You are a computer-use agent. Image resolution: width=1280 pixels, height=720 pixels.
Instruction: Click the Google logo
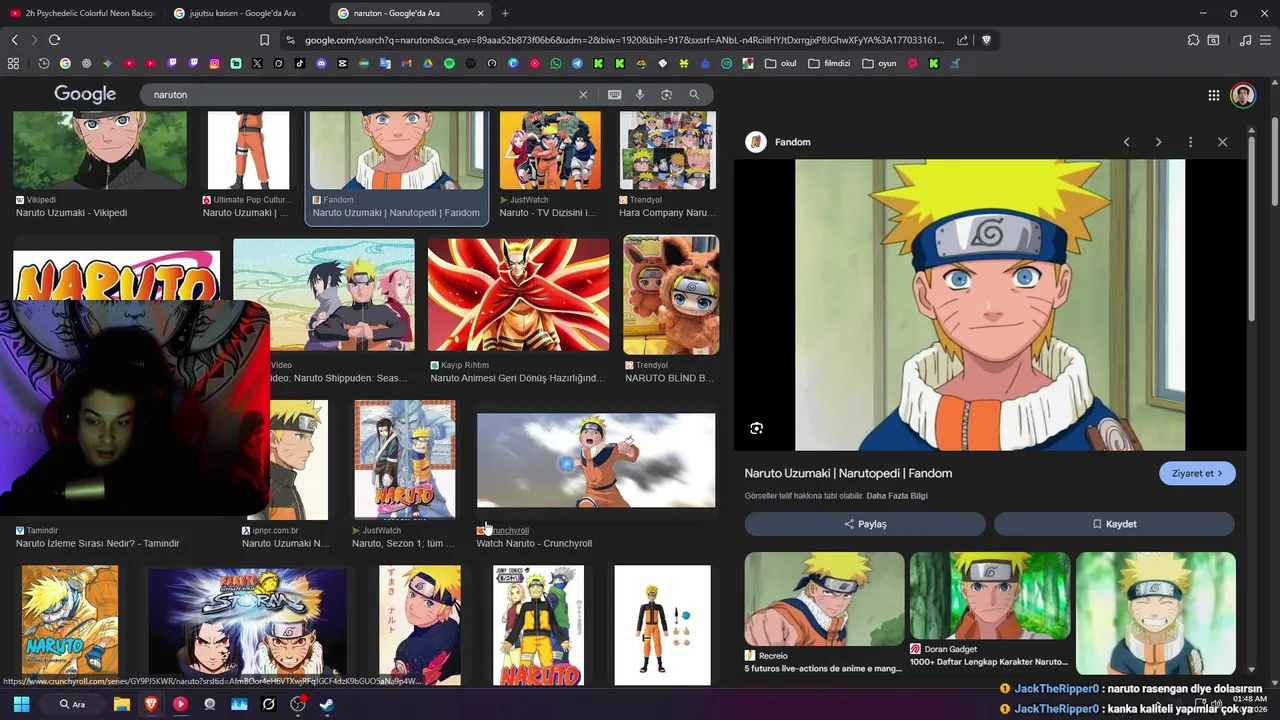coord(85,94)
